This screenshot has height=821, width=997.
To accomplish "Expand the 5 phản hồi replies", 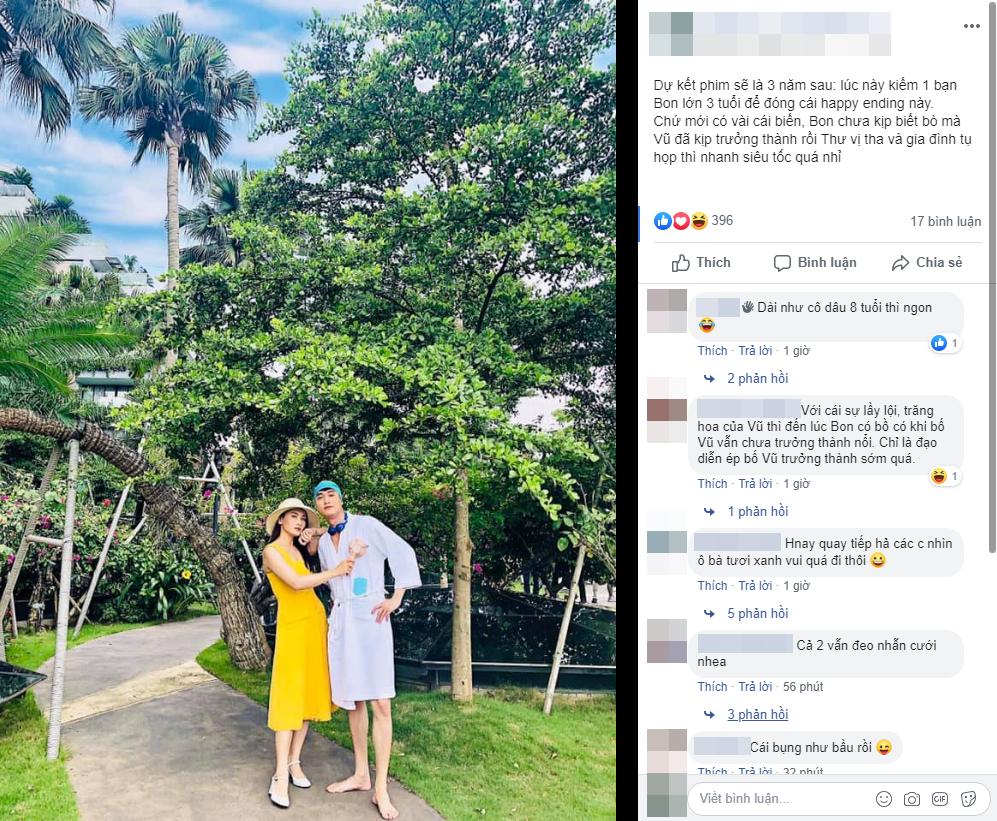I will point(757,613).
